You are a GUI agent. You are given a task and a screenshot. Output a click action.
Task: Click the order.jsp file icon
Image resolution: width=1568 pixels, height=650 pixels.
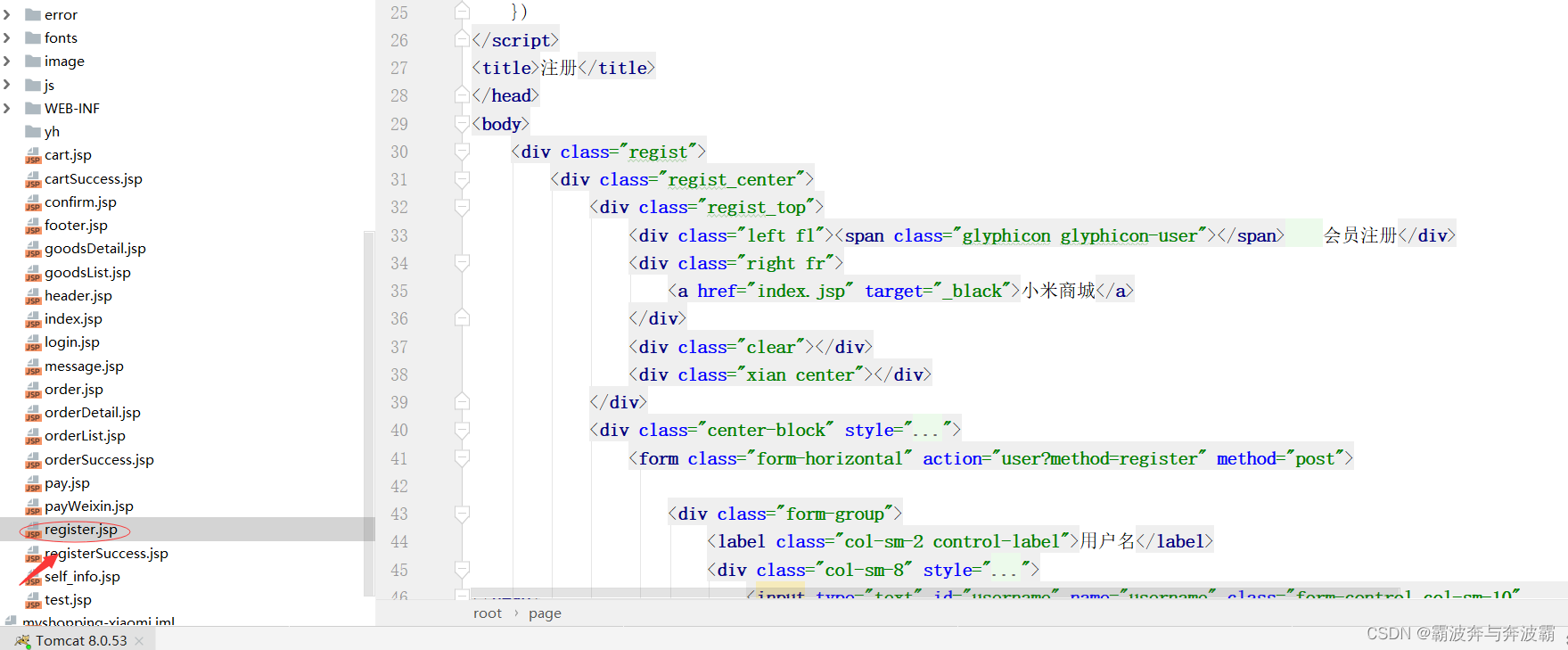click(x=33, y=390)
